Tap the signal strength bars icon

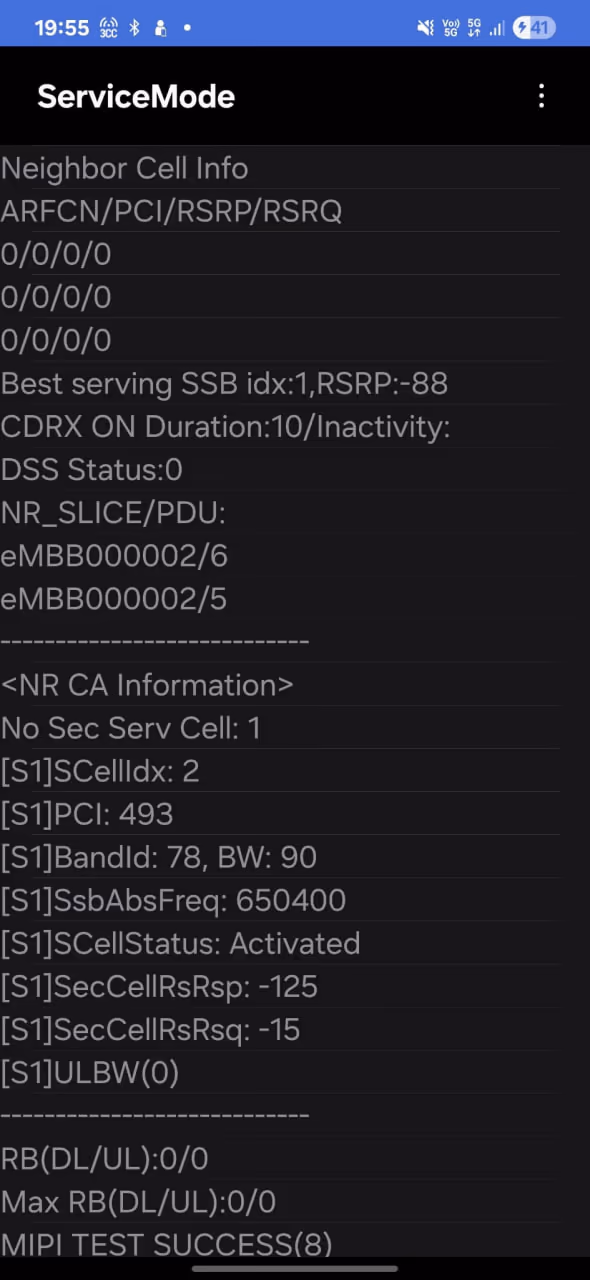[495, 28]
